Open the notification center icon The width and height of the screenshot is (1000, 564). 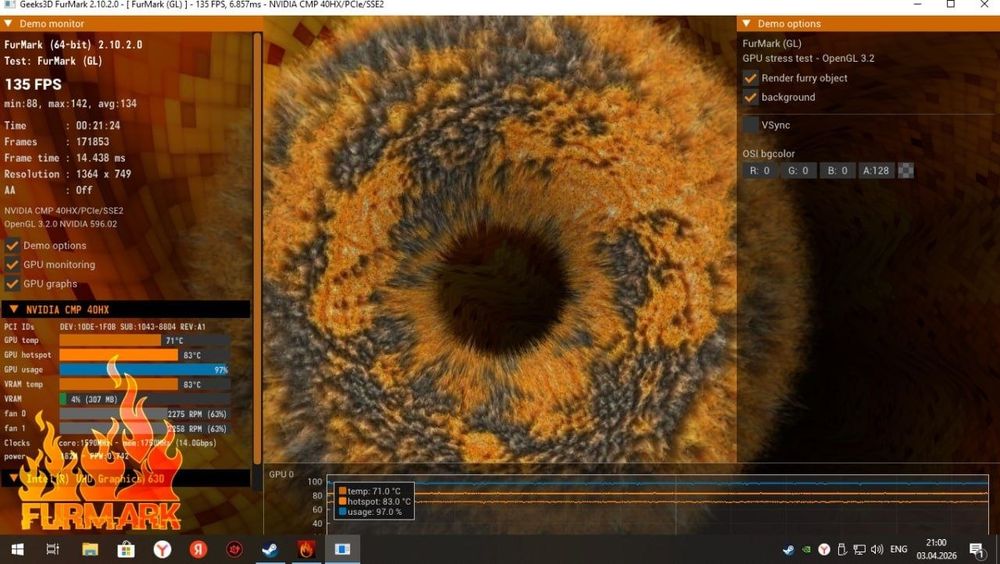click(x=978, y=549)
